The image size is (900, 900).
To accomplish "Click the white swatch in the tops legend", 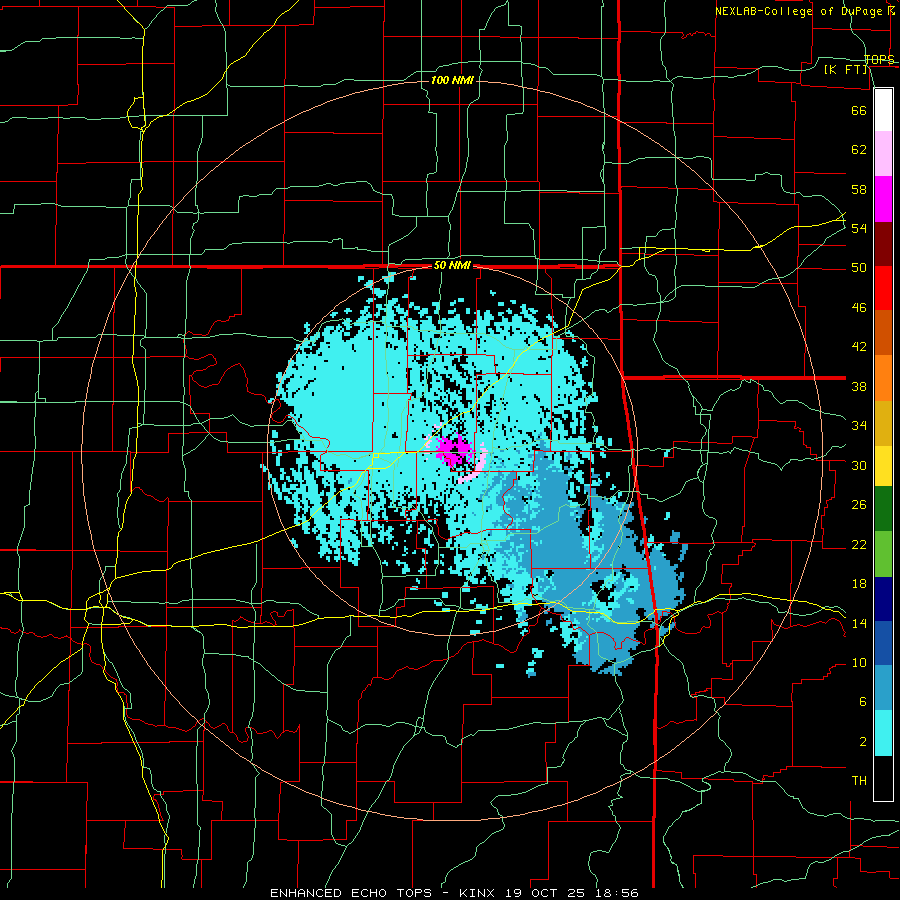I will (x=883, y=110).
